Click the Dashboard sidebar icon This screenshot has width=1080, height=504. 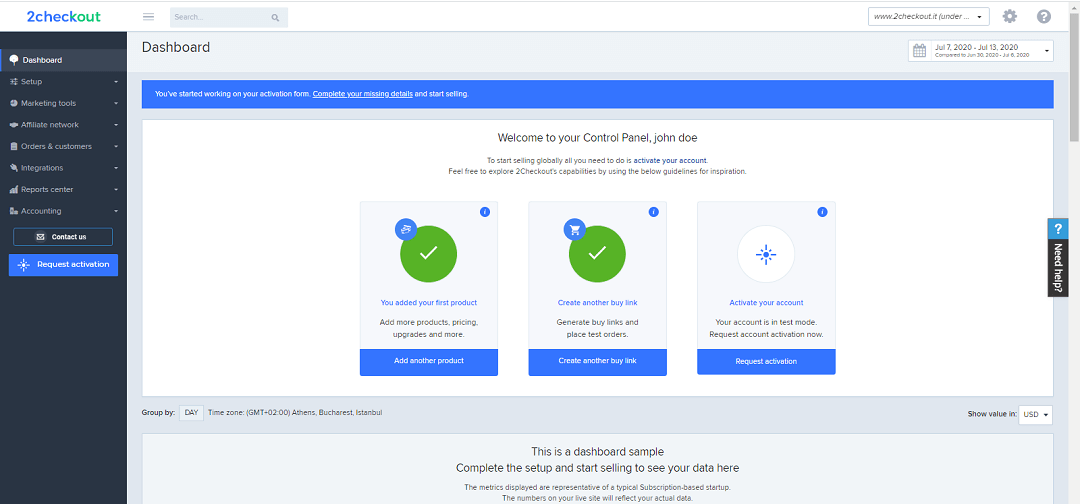coord(14,60)
